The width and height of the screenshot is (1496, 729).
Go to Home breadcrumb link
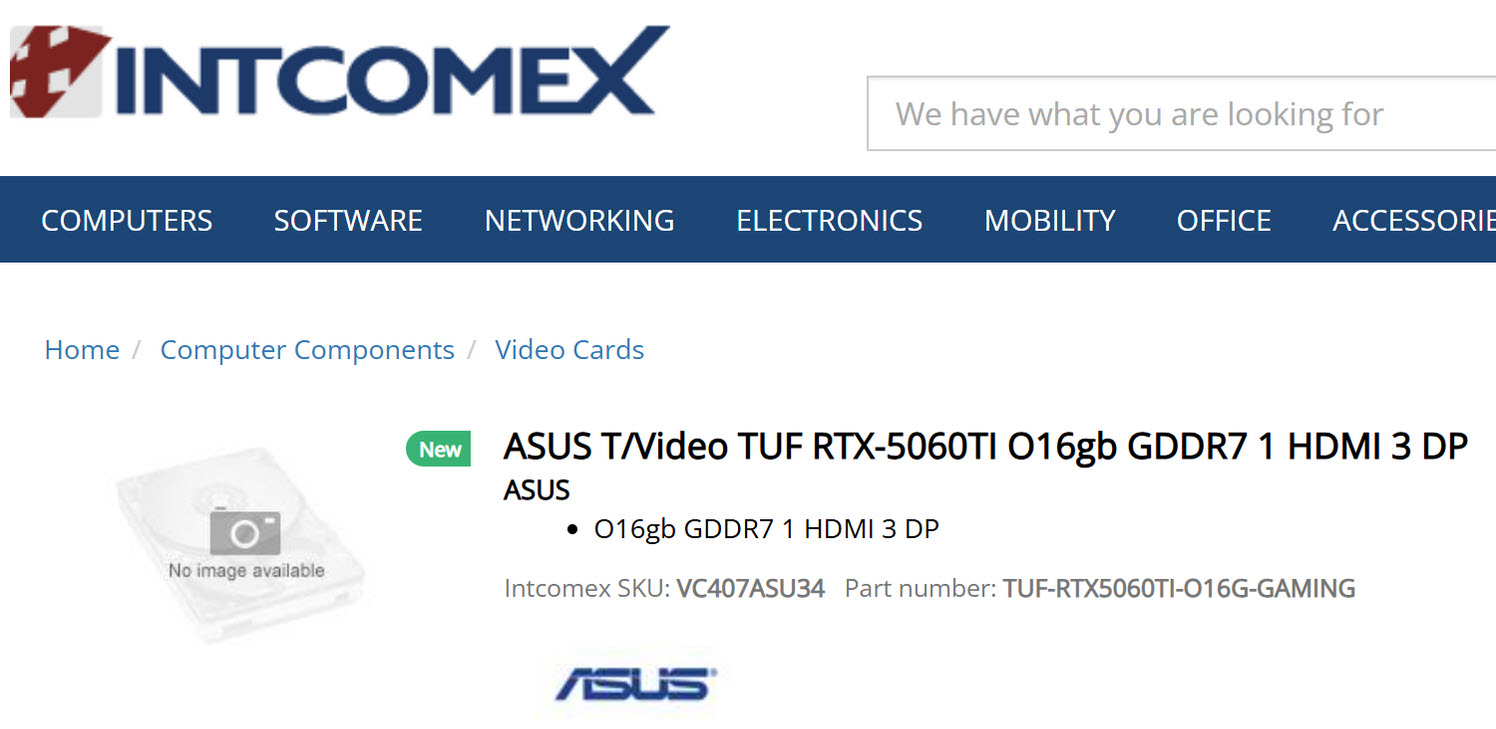(x=82, y=350)
